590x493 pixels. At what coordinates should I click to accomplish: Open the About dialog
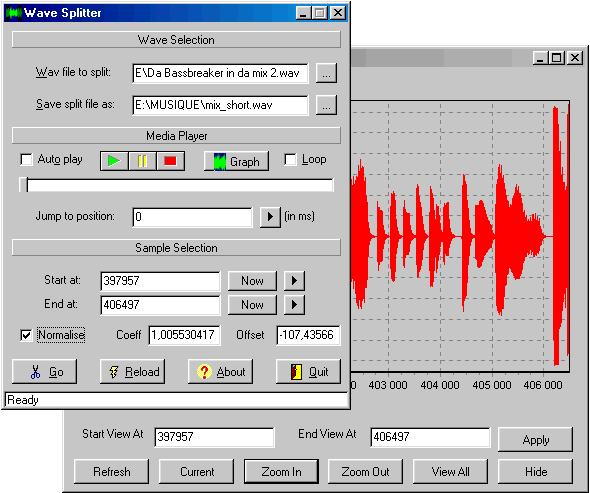pyautogui.click(x=220, y=372)
